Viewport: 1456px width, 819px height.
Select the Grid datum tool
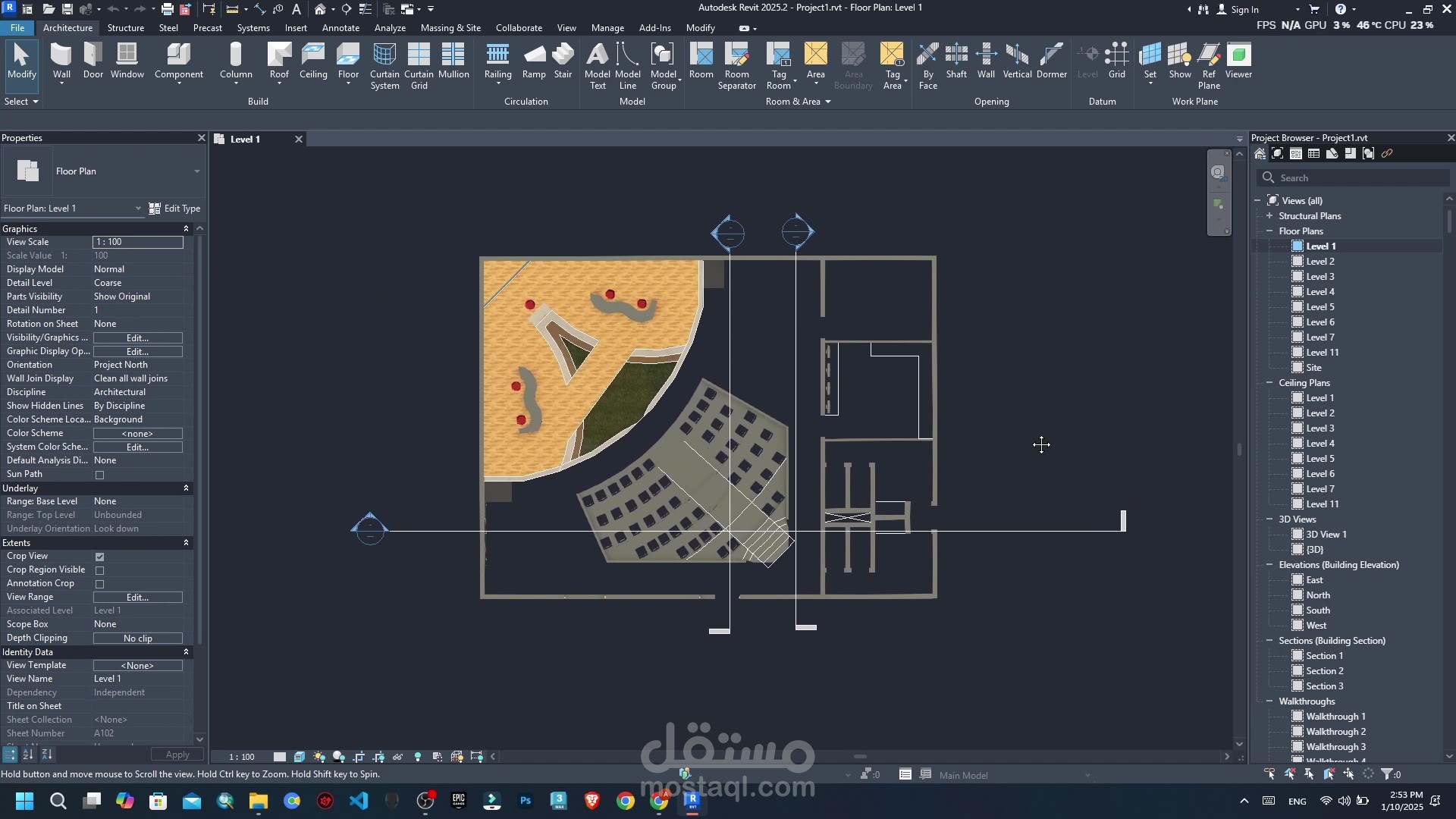coord(1116,61)
